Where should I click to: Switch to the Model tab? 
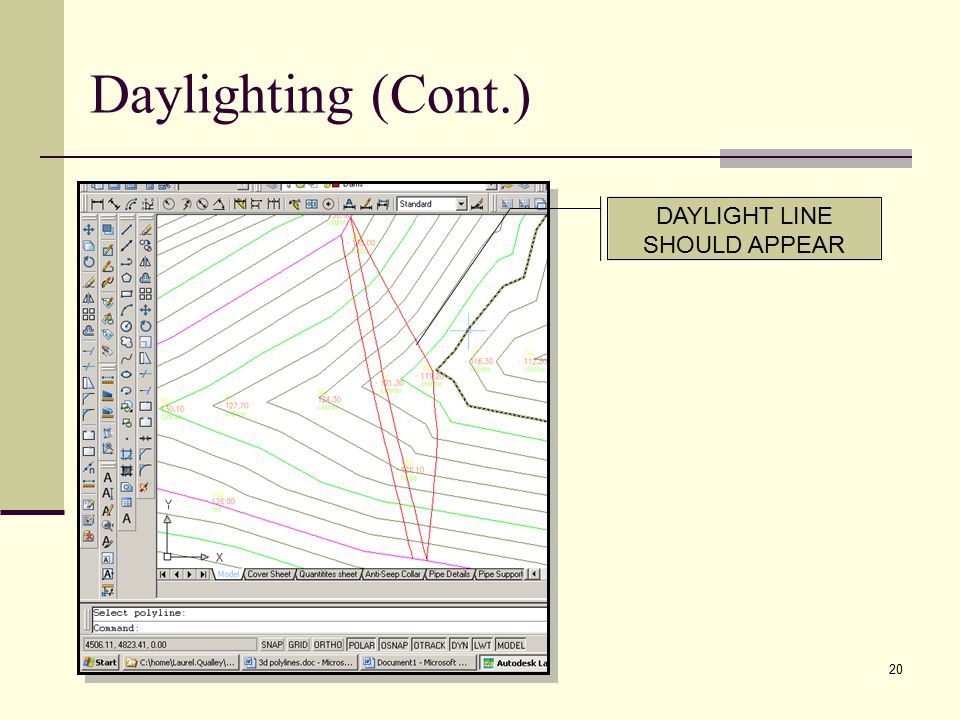[x=228, y=574]
